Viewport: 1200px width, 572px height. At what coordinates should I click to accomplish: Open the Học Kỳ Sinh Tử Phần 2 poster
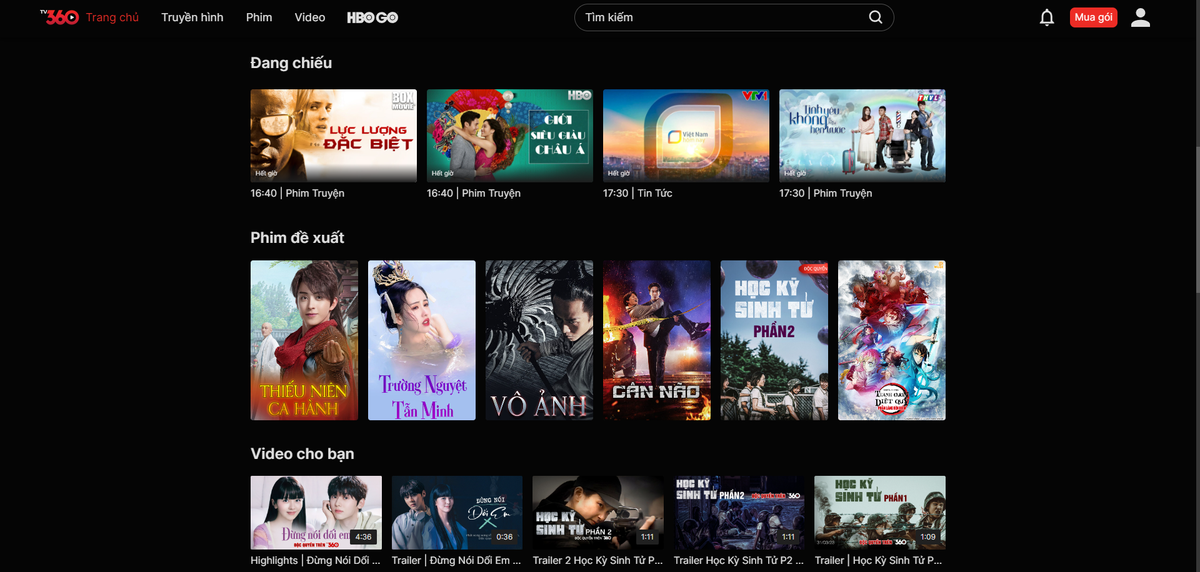(x=774, y=340)
